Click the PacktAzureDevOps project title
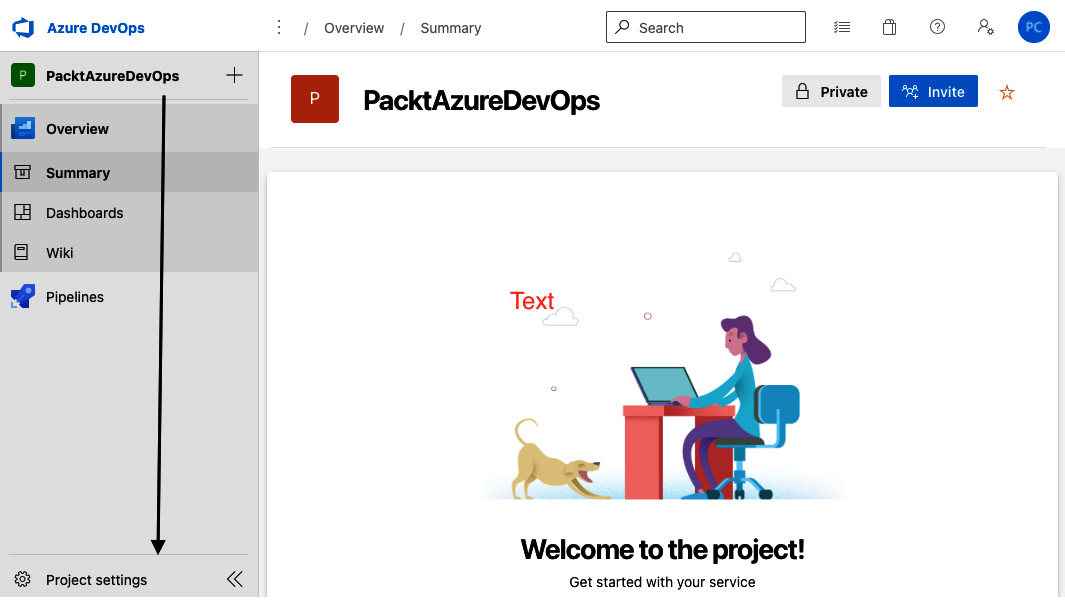1065x602 pixels. 482,101
